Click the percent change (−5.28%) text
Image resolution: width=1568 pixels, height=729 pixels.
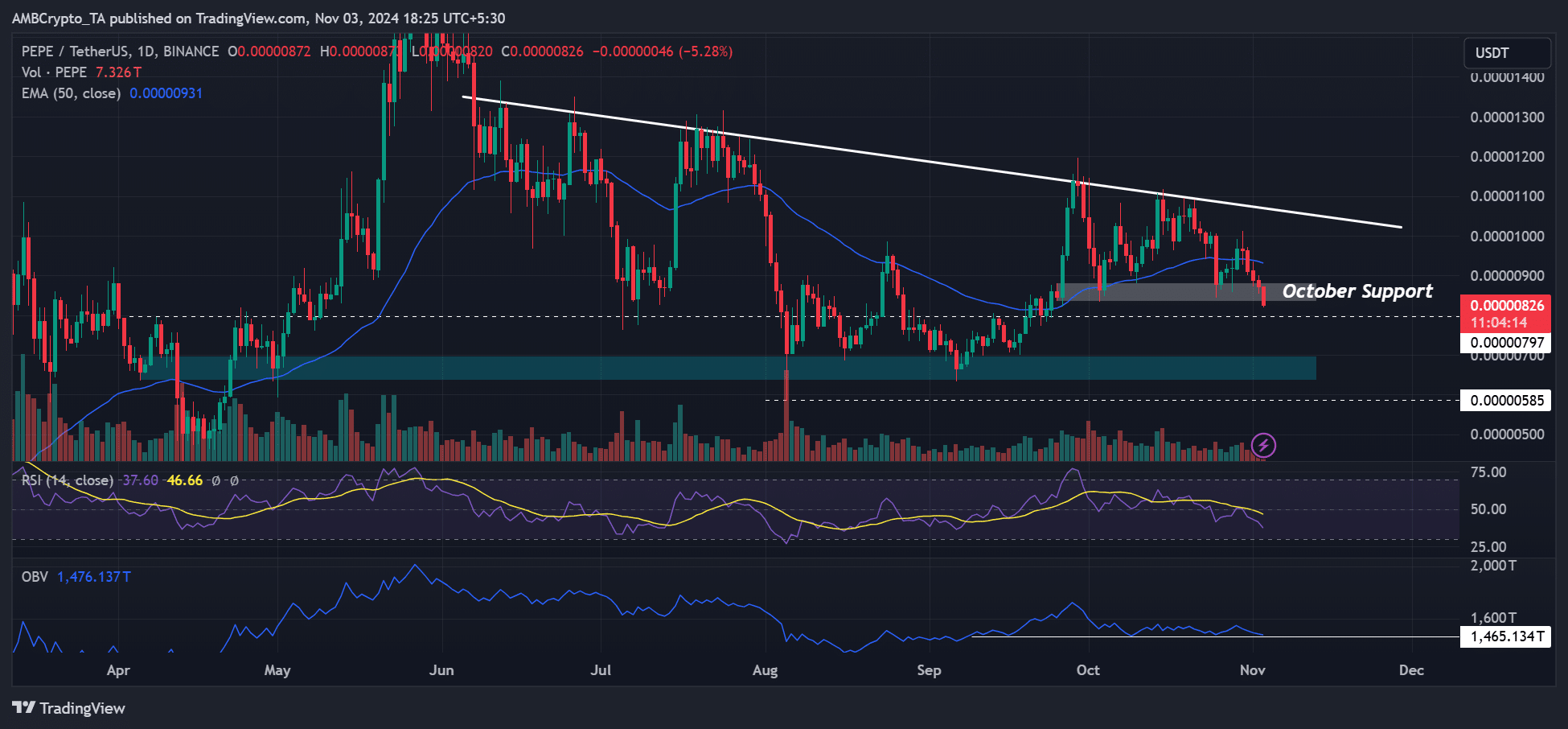pyautogui.click(x=706, y=51)
